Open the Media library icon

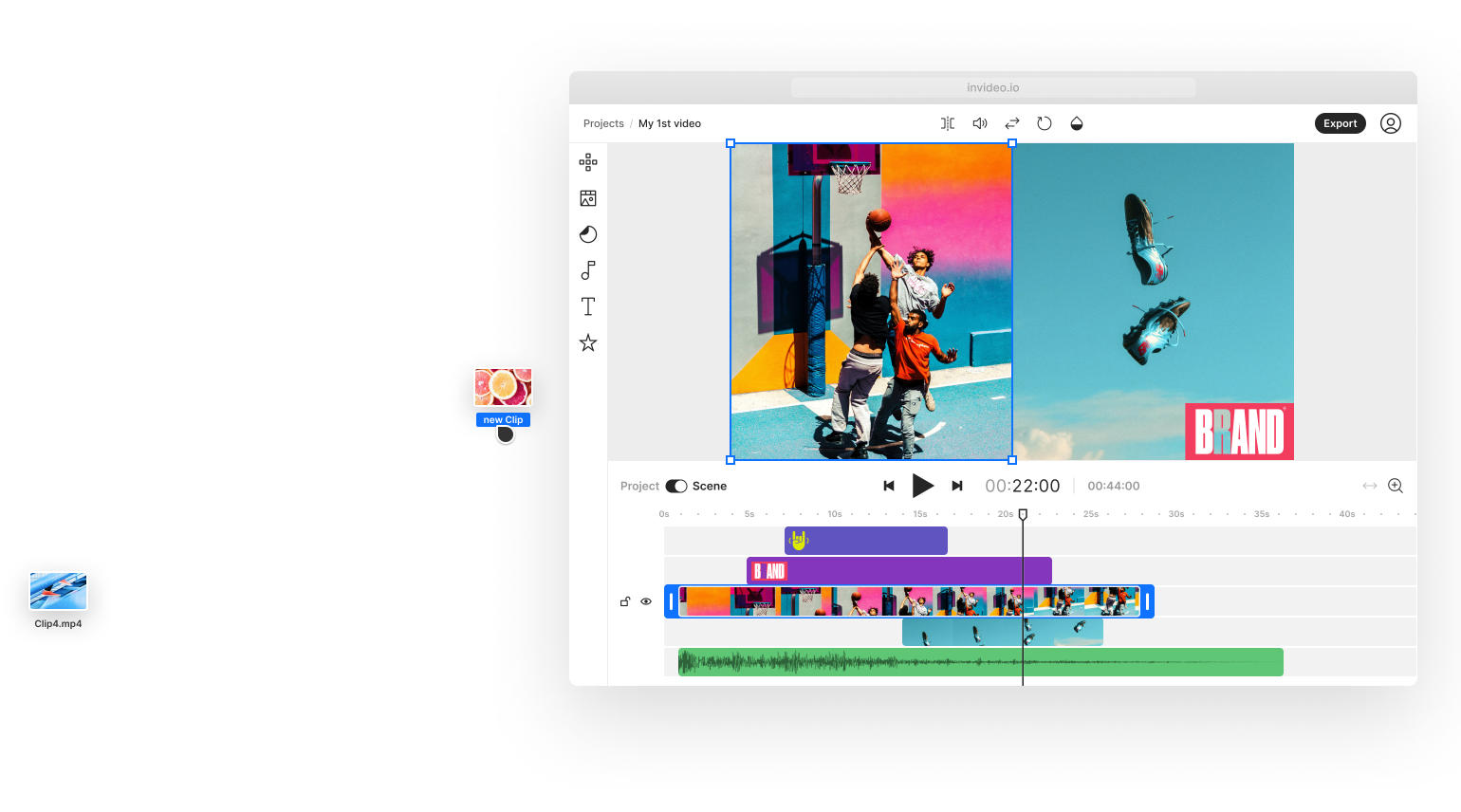click(x=588, y=198)
